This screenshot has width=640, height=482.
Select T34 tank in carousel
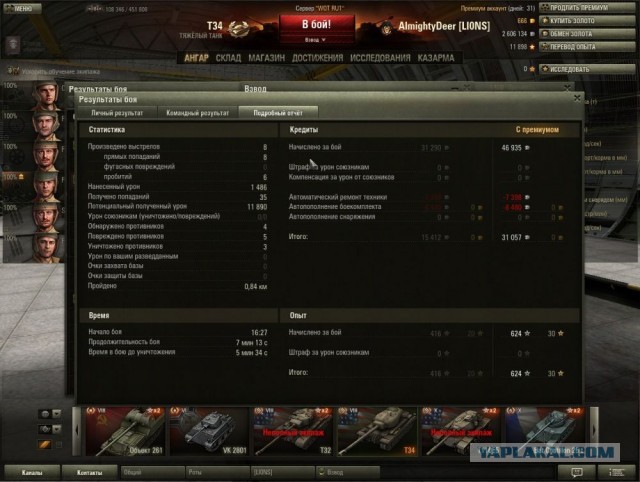click(377, 431)
